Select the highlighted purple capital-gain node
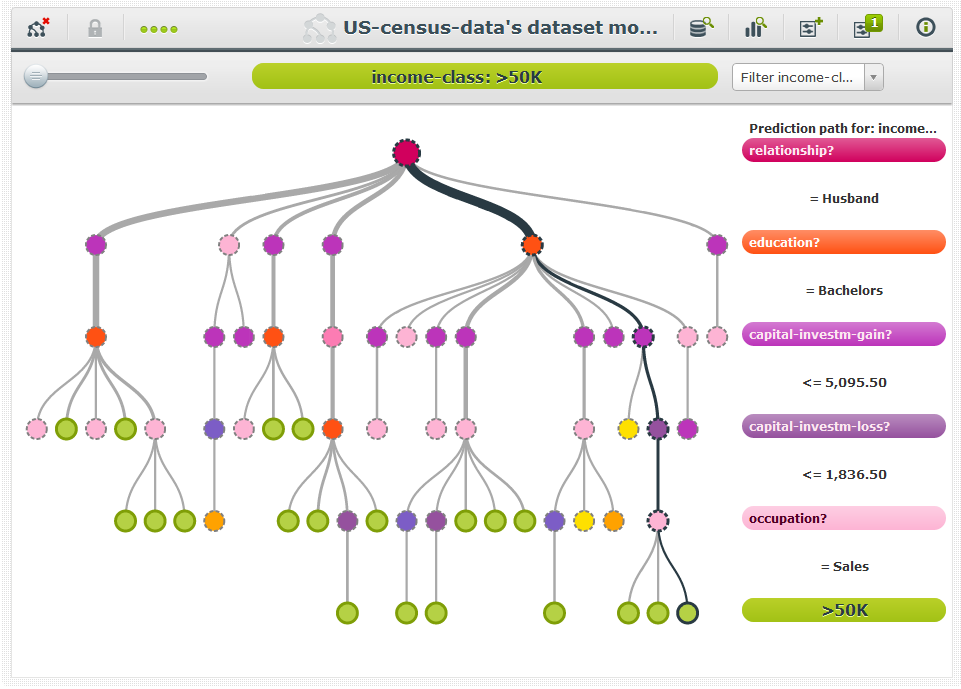Image resolution: width=961 pixels, height=689 pixels. (643, 337)
